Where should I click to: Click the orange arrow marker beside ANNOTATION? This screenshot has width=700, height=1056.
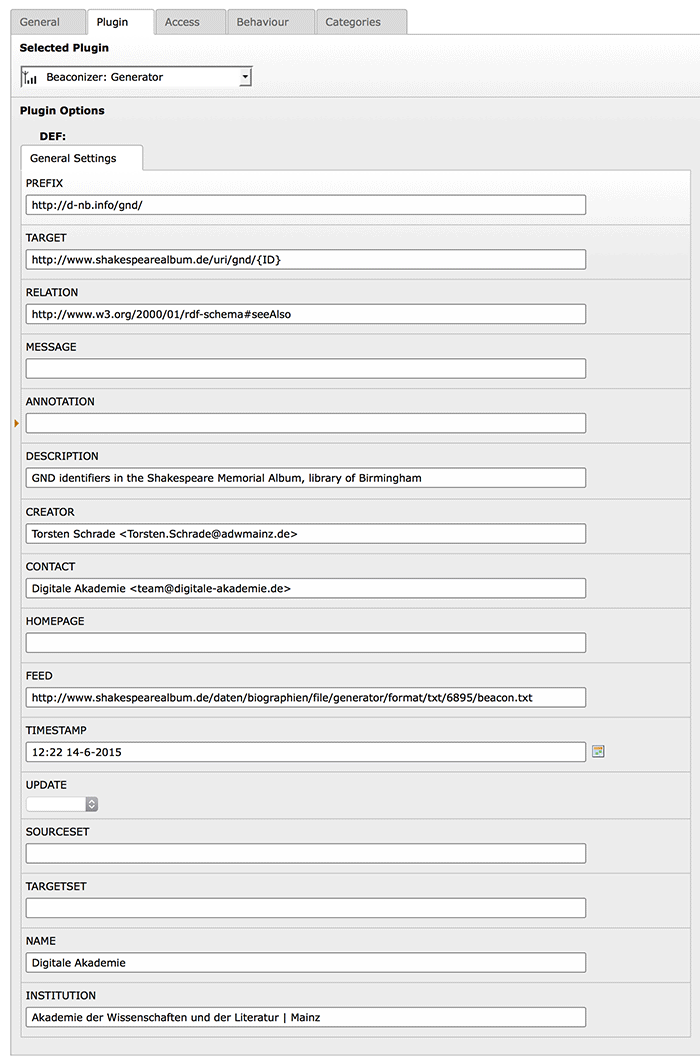click(17, 424)
